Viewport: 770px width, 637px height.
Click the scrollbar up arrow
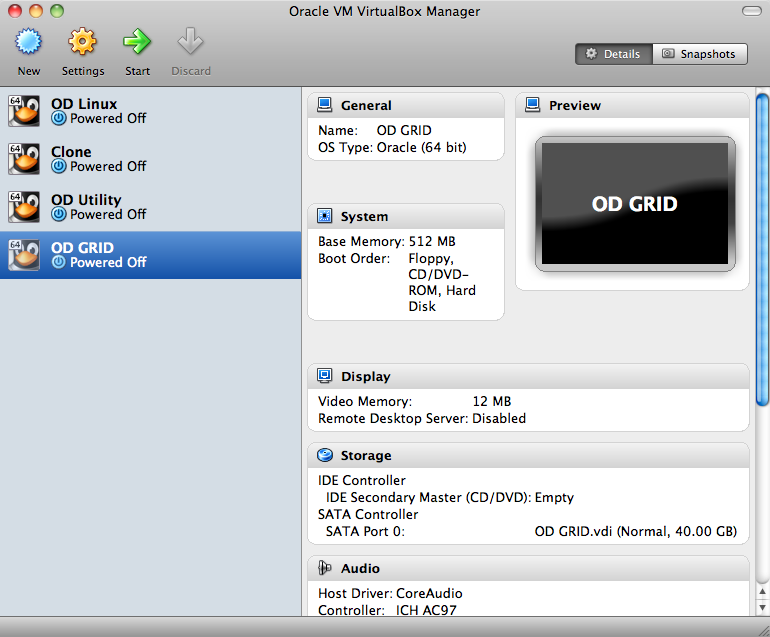point(762,592)
